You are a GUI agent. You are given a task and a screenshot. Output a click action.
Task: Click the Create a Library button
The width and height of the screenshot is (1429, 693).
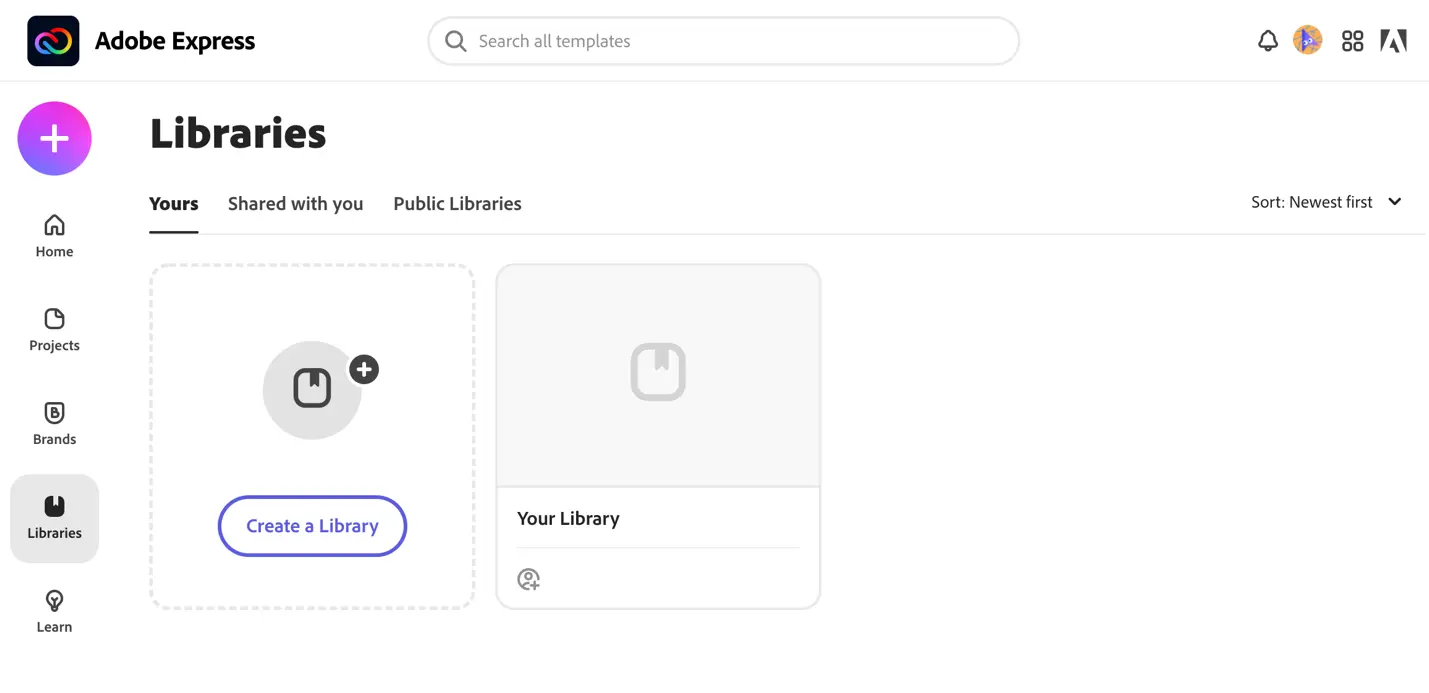pyautogui.click(x=312, y=526)
